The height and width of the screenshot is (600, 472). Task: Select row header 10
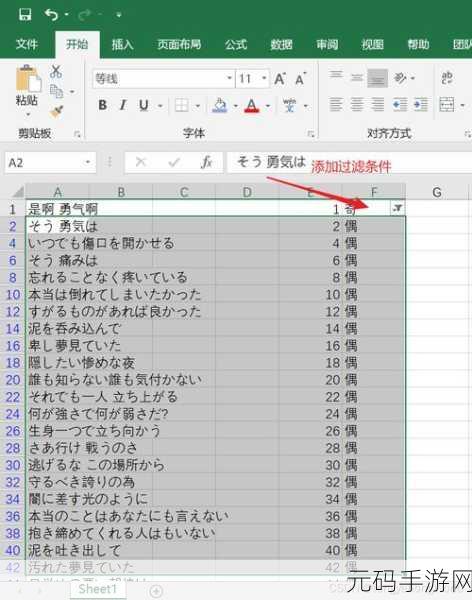pyautogui.click(x=13, y=295)
